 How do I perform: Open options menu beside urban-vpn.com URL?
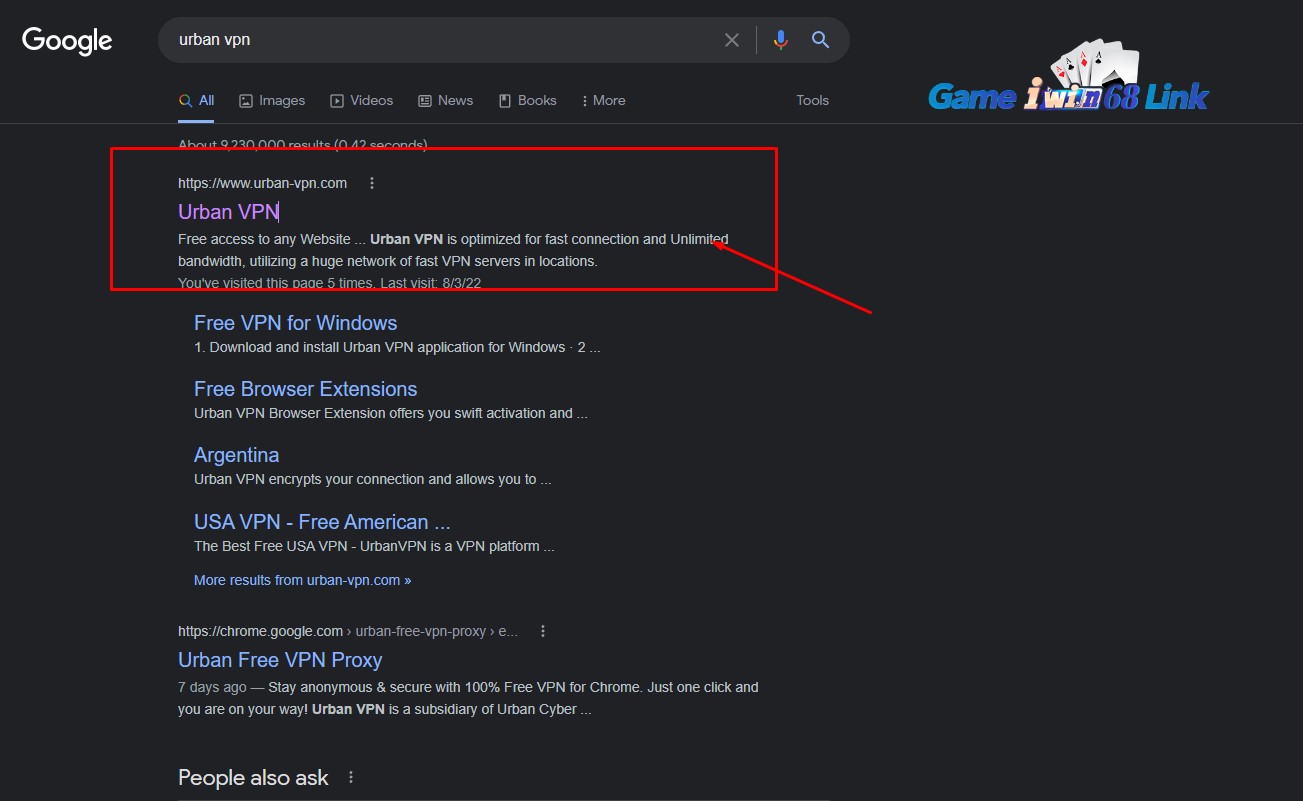pyautogui.click(x=372, y=183)
